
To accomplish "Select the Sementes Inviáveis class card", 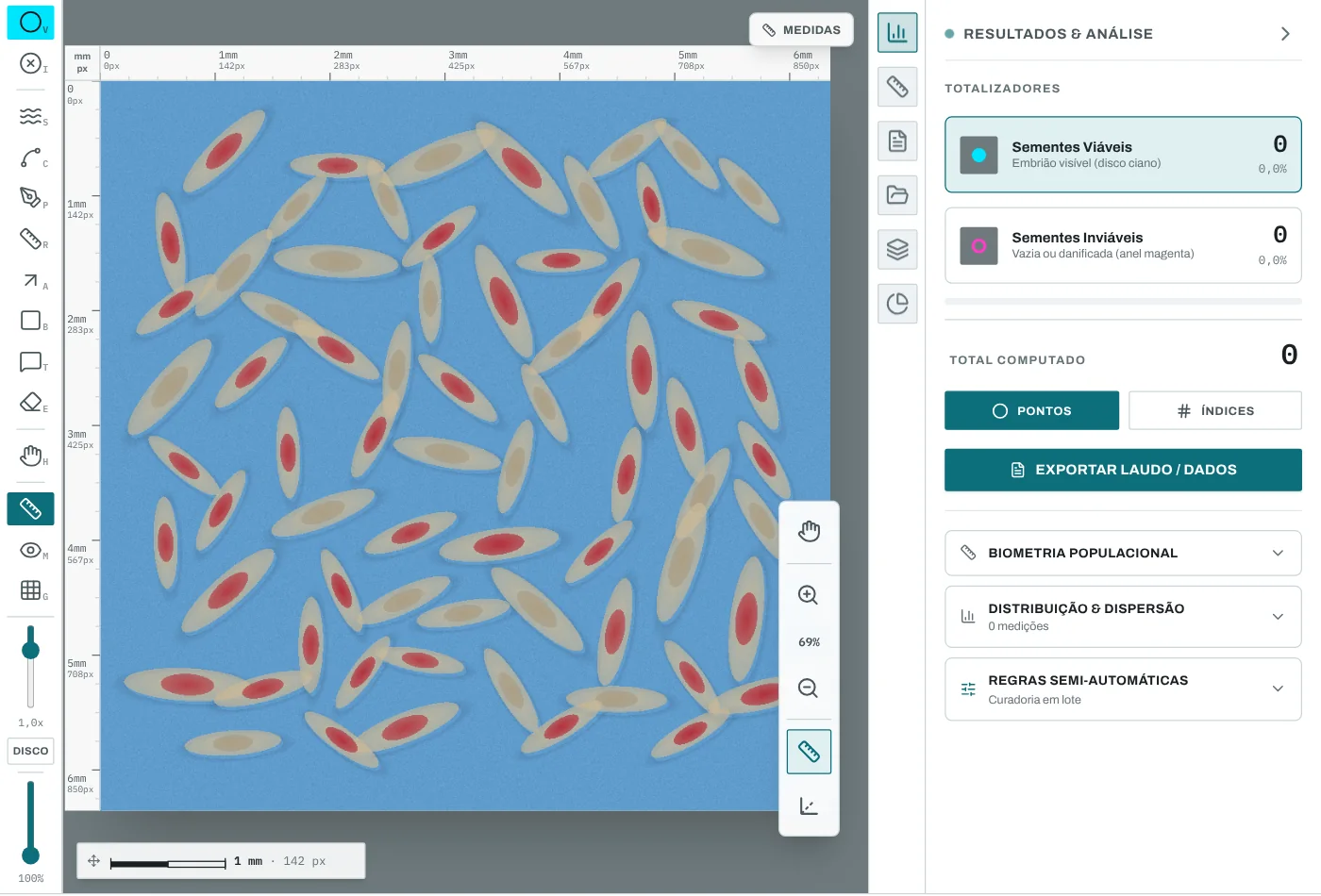I will click(1123, 245).
